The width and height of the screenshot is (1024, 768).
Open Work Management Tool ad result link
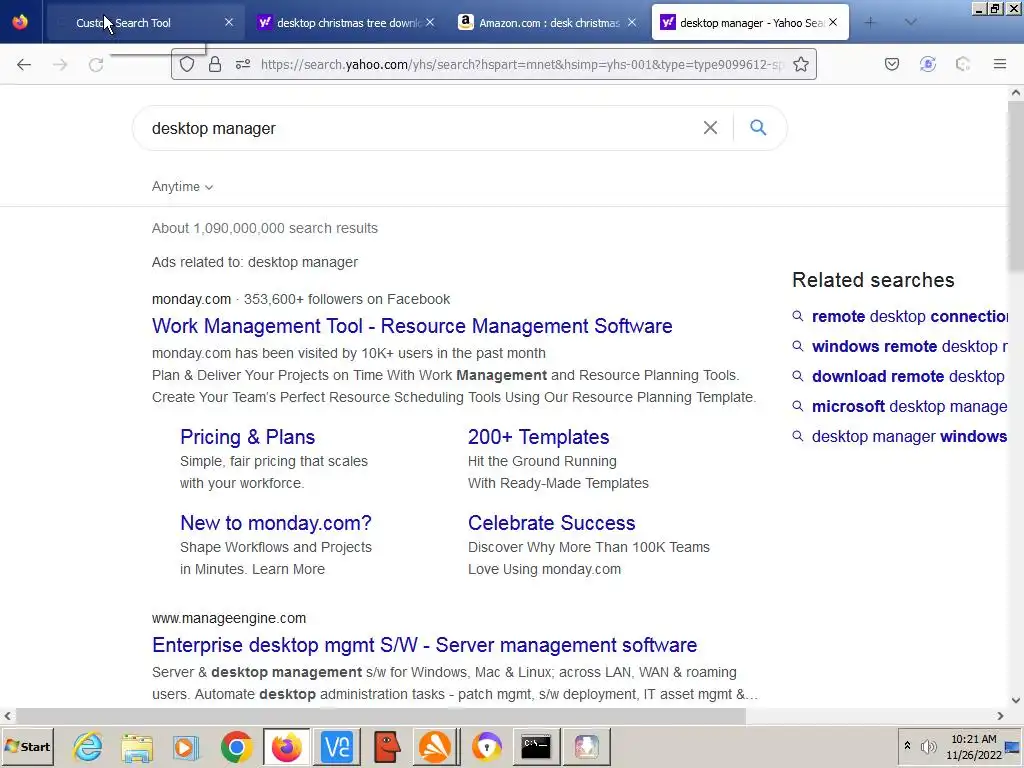point(412,326)
